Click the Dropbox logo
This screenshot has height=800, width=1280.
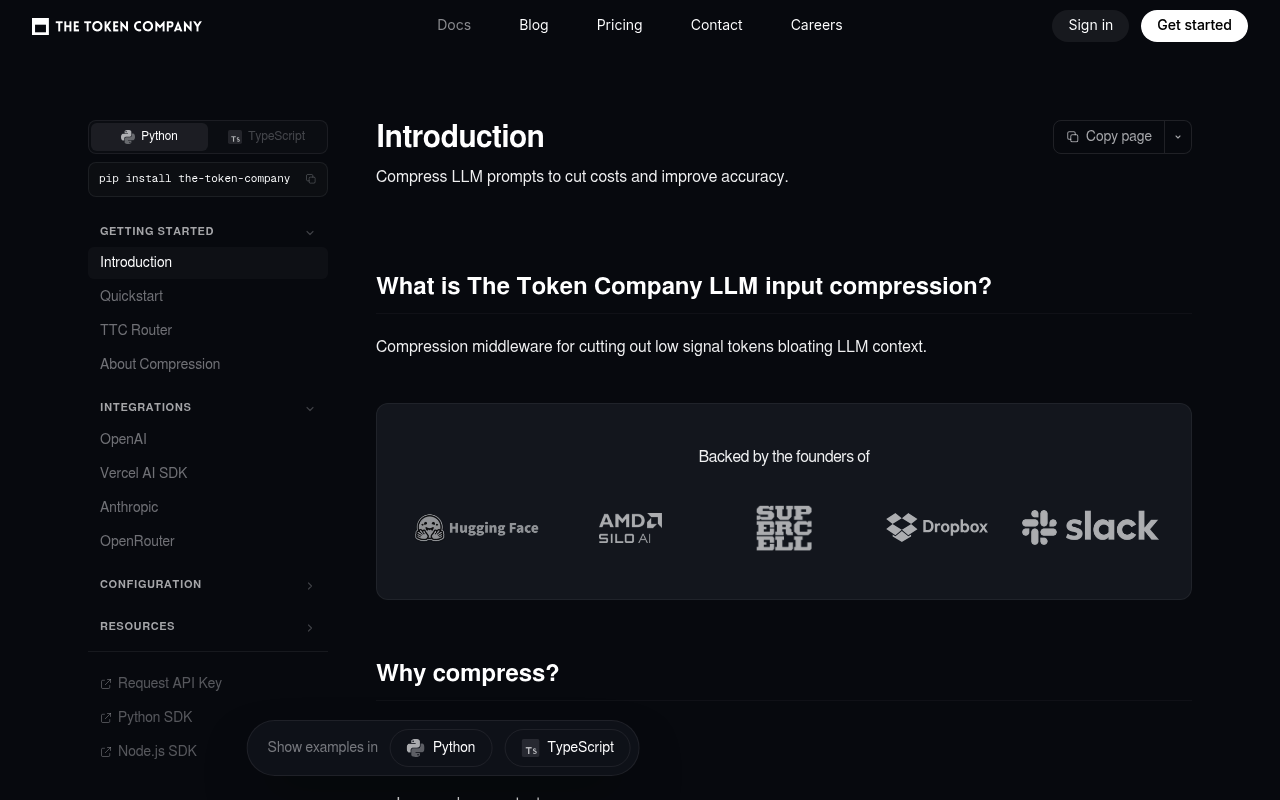tap(937, 527)
